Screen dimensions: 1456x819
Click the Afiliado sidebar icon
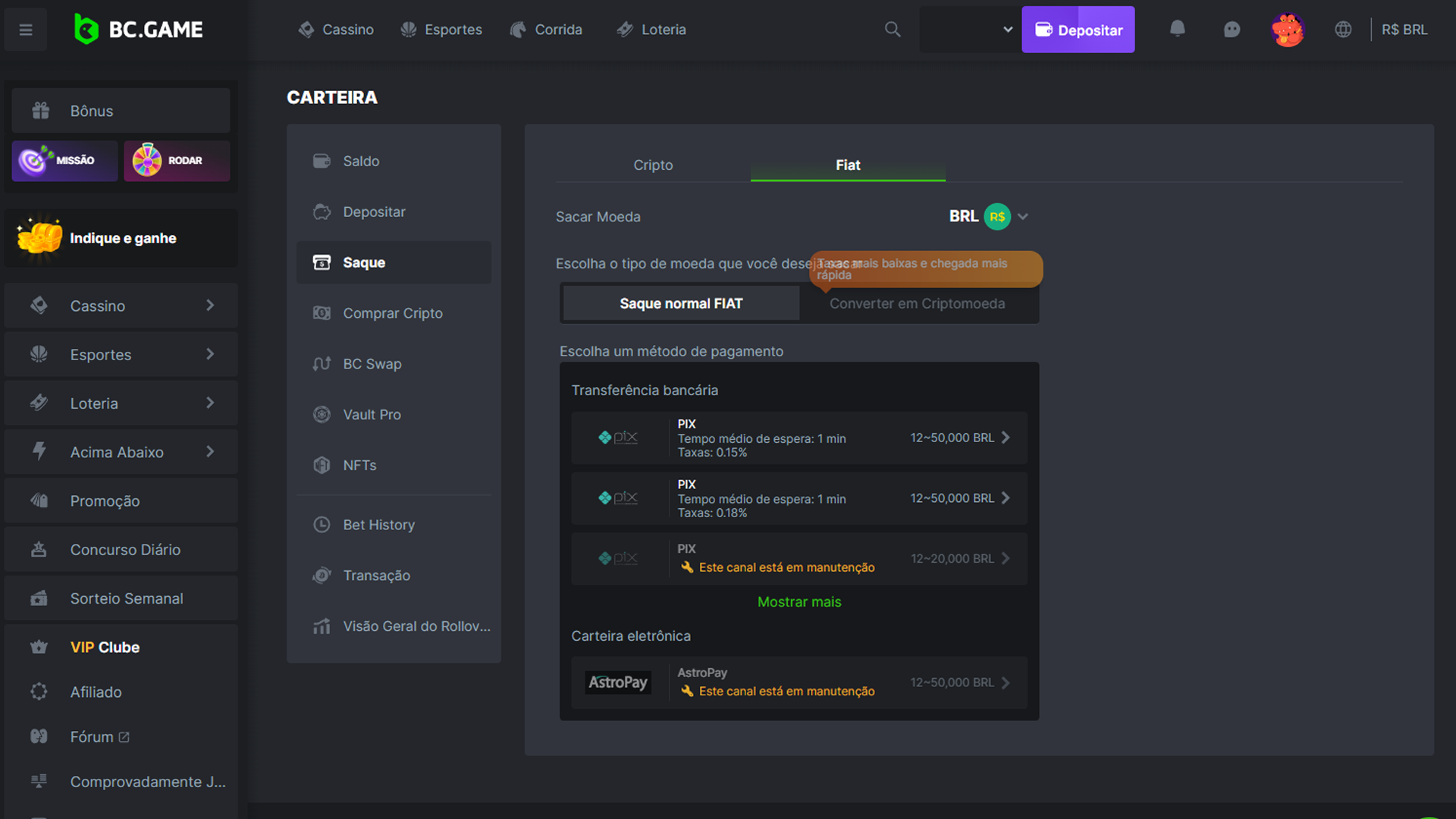(39, 692)
